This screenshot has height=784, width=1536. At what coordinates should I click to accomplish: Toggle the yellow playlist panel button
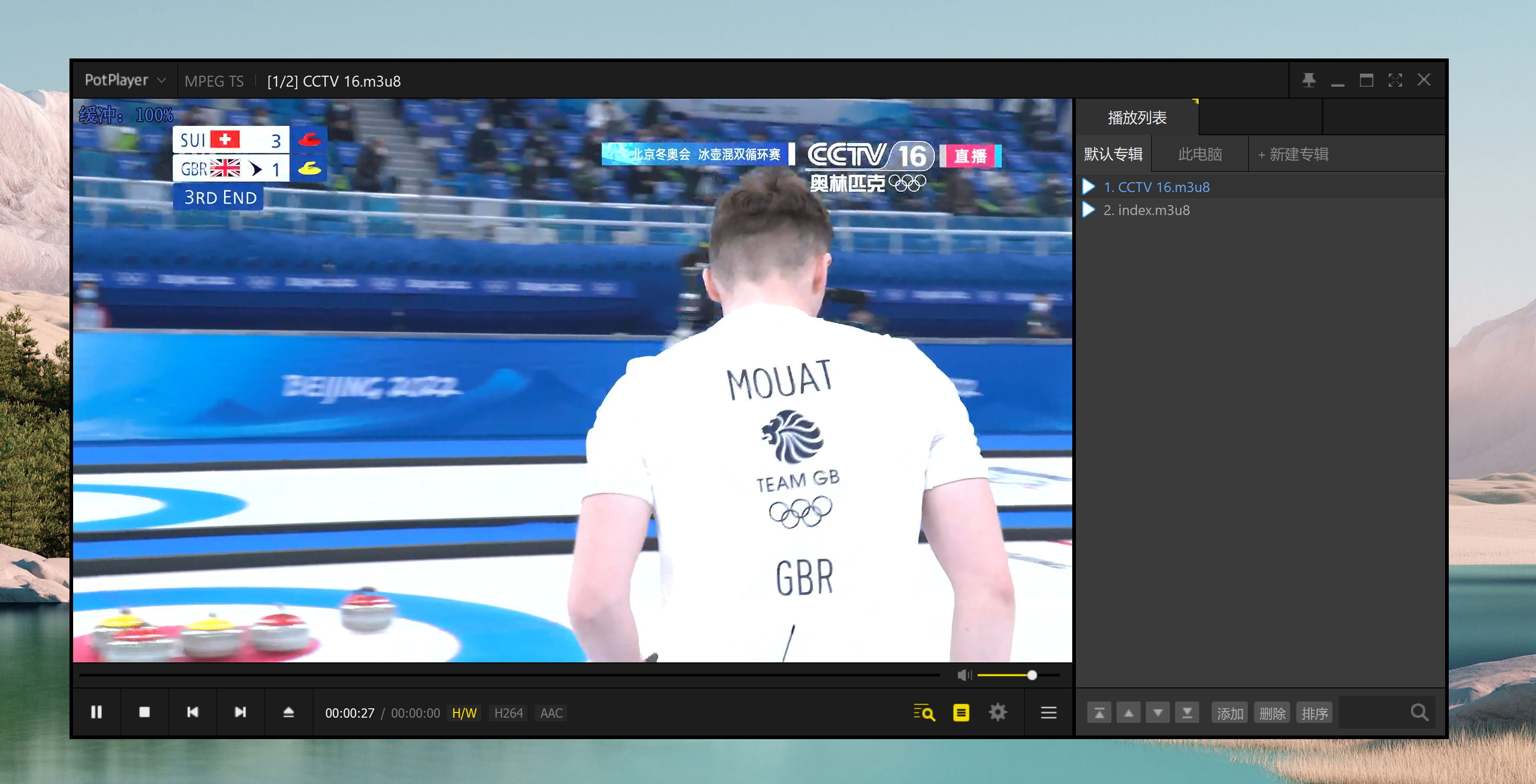click(x=960, y=712)
